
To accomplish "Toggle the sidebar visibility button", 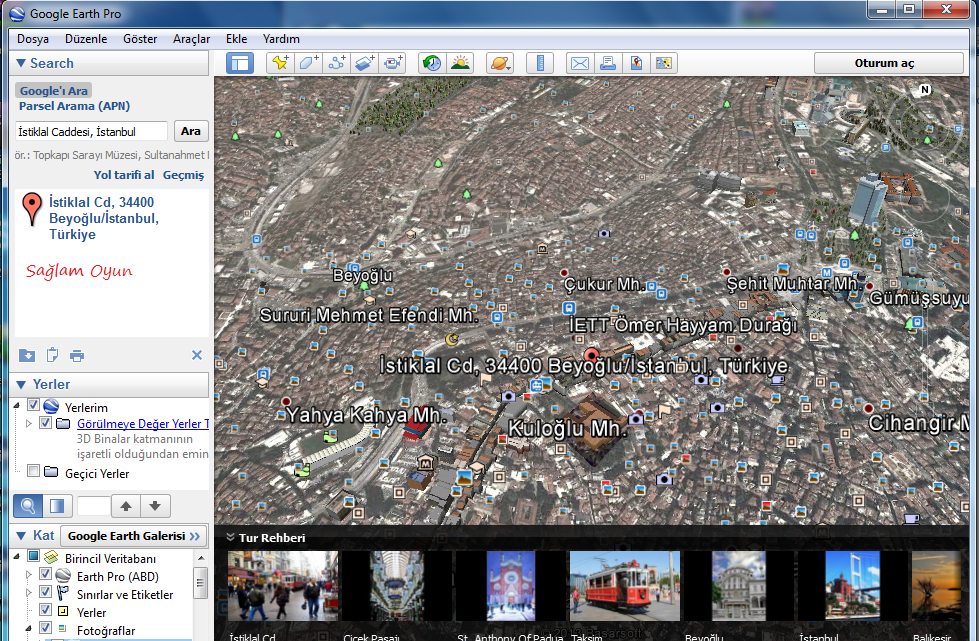I will click(x=240, y=63).
